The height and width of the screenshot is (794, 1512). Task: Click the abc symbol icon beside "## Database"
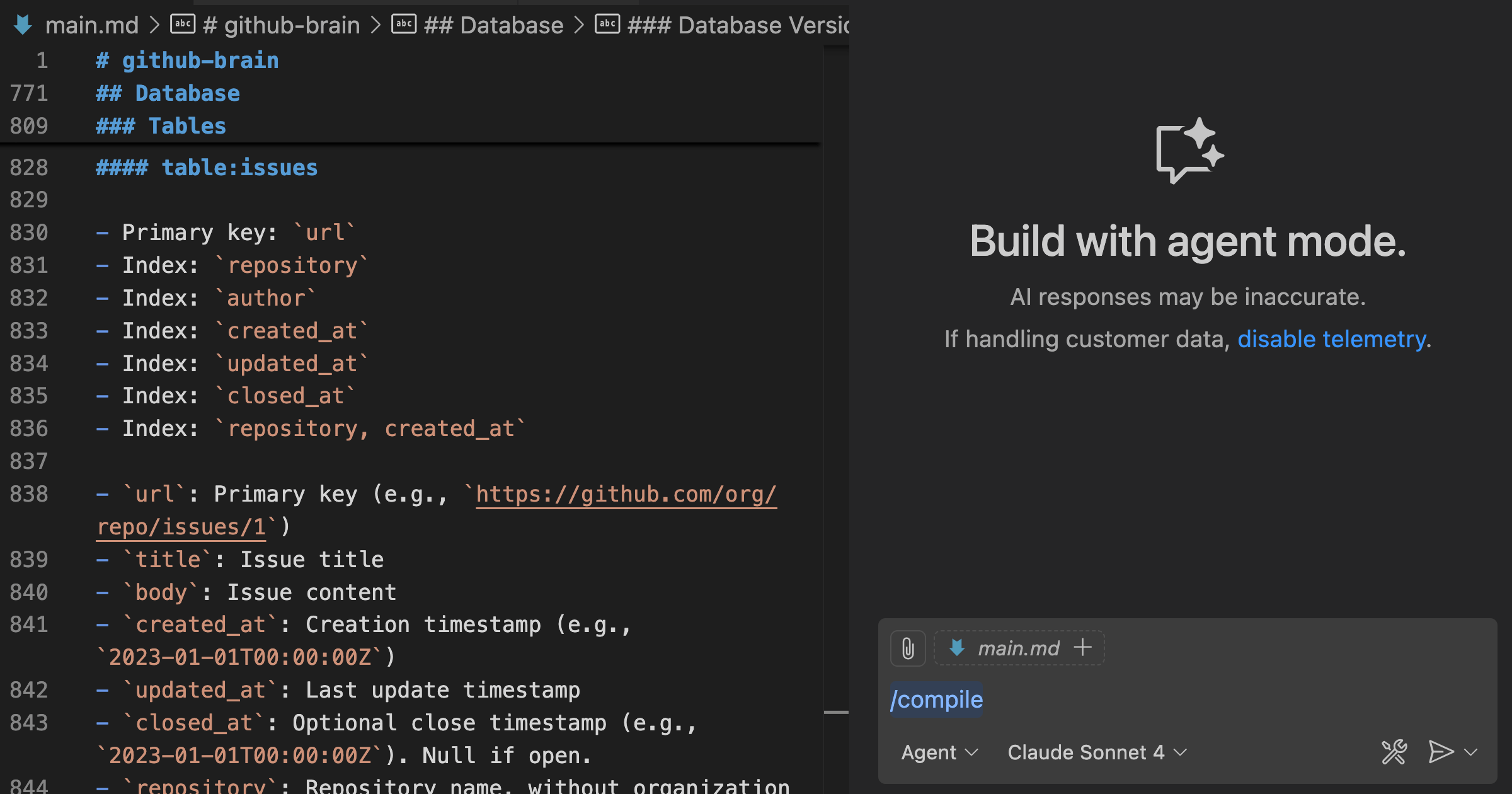tap(403, 25)
